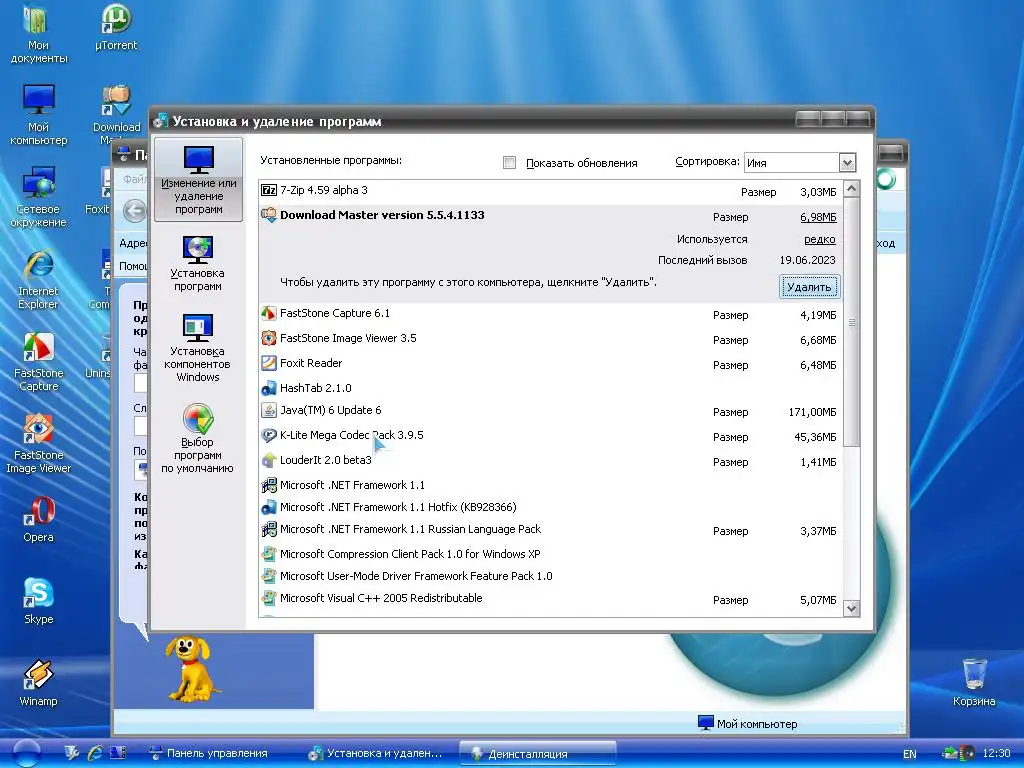Click the LouderIt 2.0 beta3 icon
The height and width of the screenshot is (768, 1024).
tap(268, 460)
